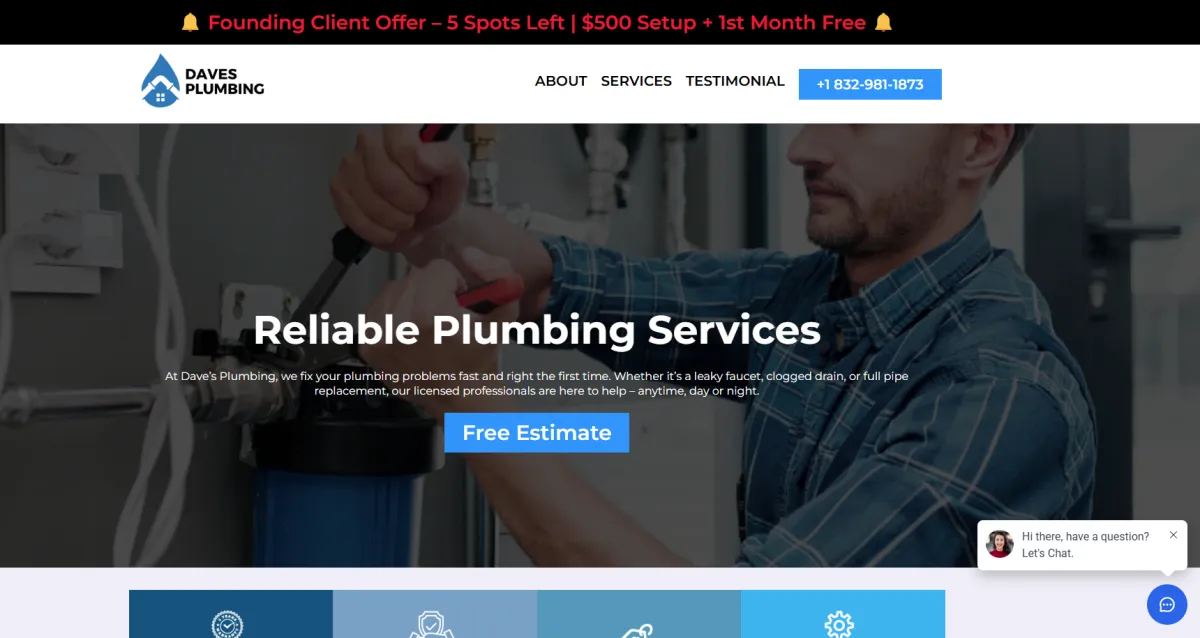1200x638 pixels.
Task: Click the DAVES PLUMBING brand text
Action: click(x=224, y=81)
